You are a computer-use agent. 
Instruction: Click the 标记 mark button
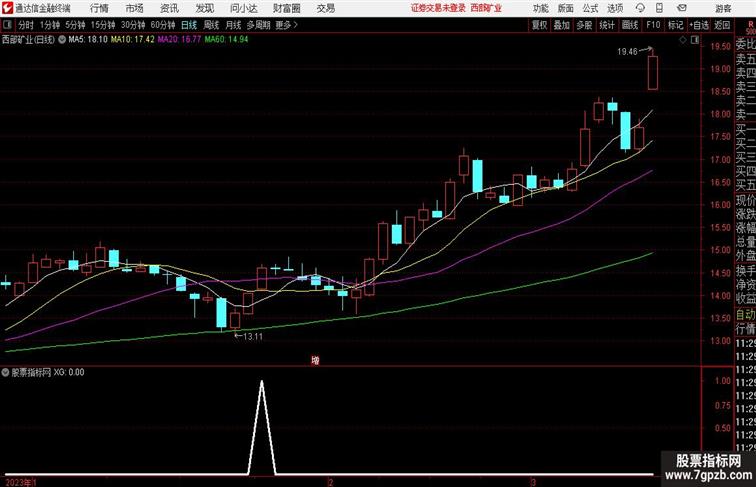pos(675,25)
